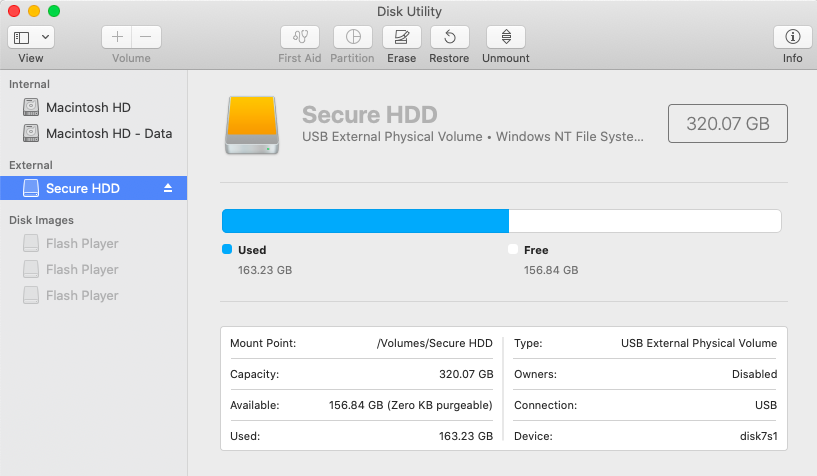817x476 pixels.
Task: Eject Secure HDD with eject icon
Action: pos(168,188)
